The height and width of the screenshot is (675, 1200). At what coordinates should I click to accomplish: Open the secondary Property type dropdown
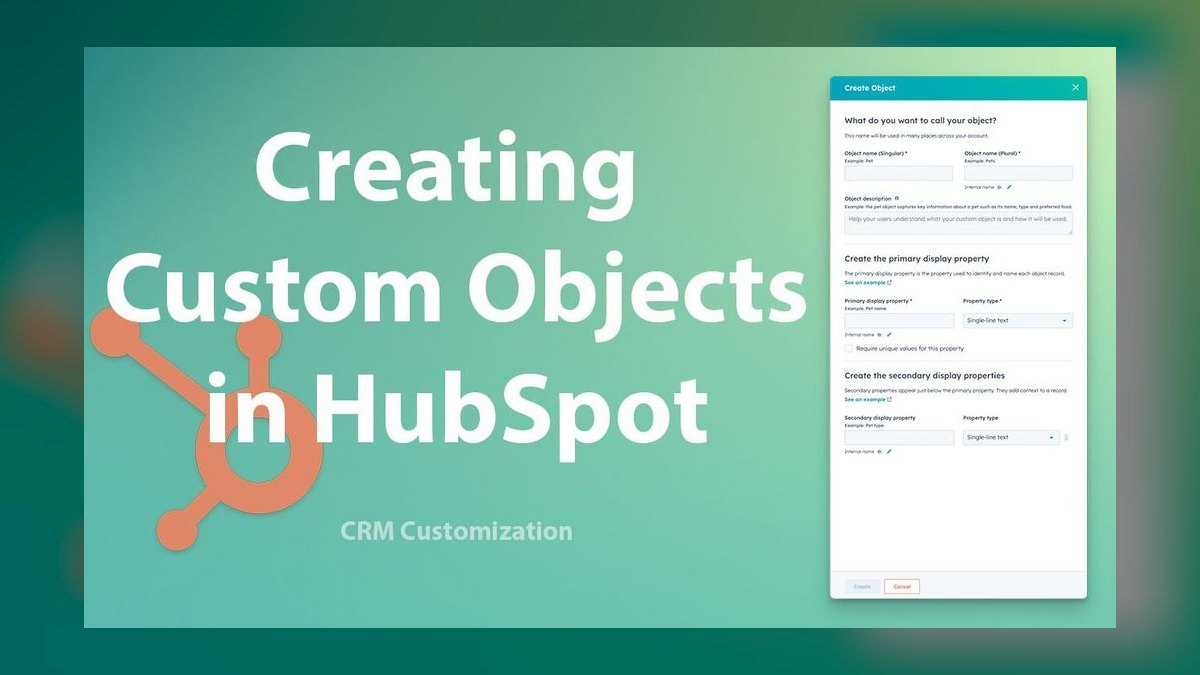[1011, 437]
